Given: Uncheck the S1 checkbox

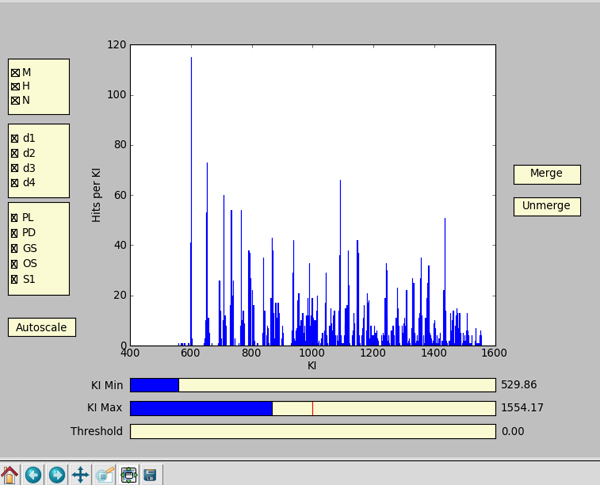Looking at the screenshot, I should click(x=15, y=279).
